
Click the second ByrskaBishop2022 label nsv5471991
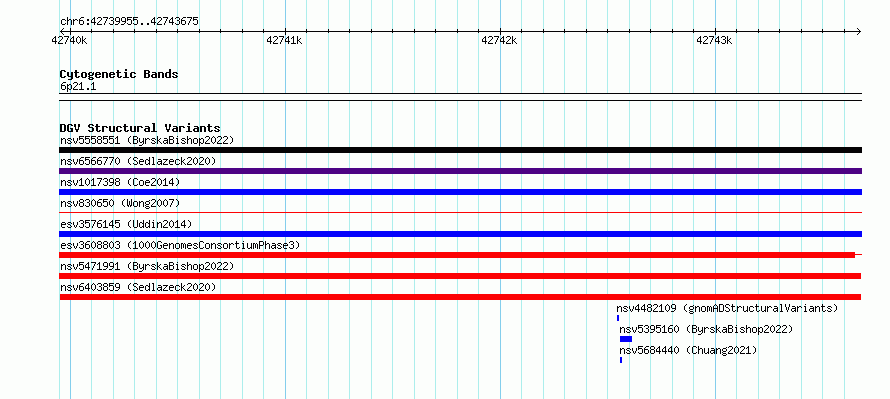coord(147,266)
